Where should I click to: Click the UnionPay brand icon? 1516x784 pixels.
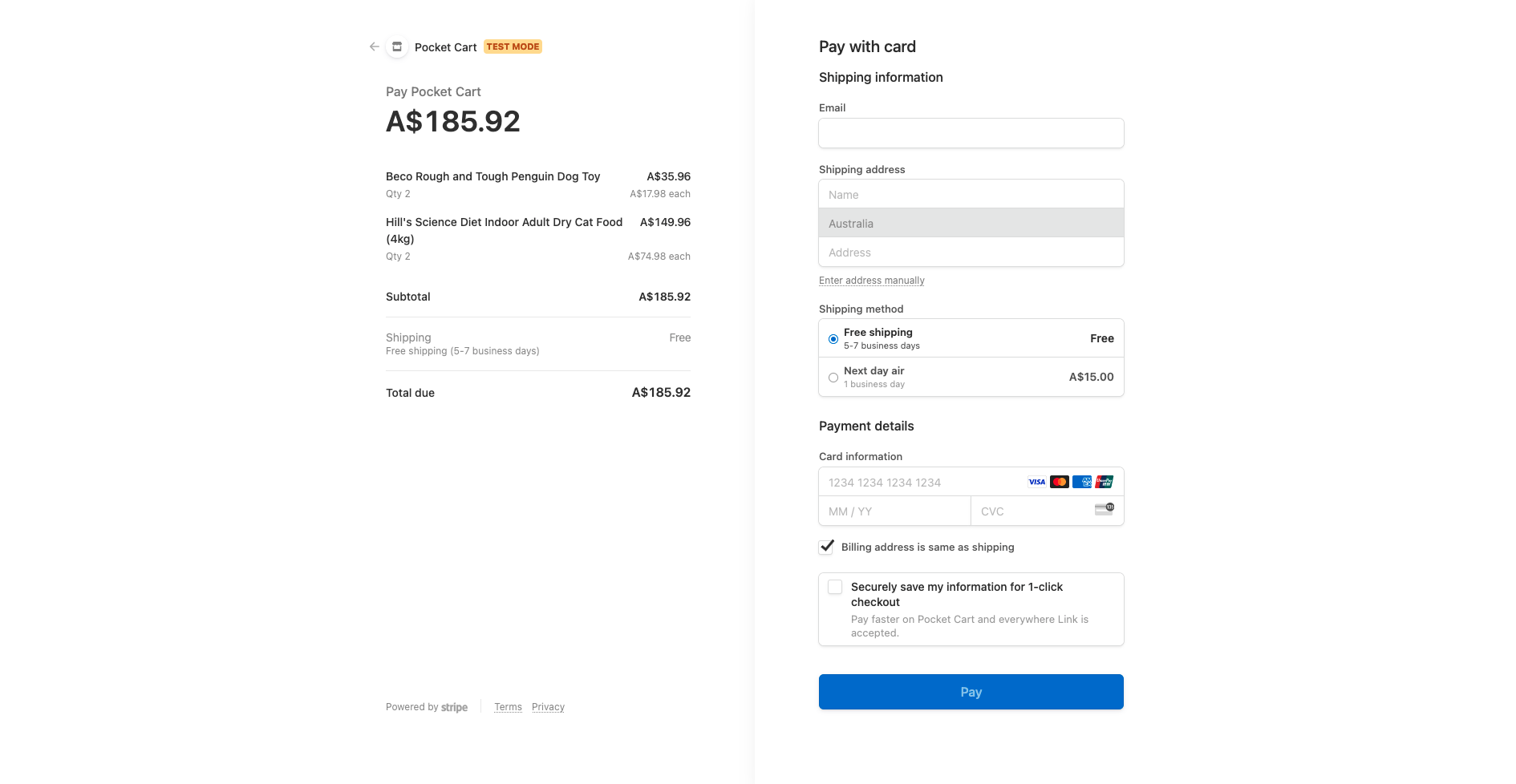click(x=1104, y=482)
